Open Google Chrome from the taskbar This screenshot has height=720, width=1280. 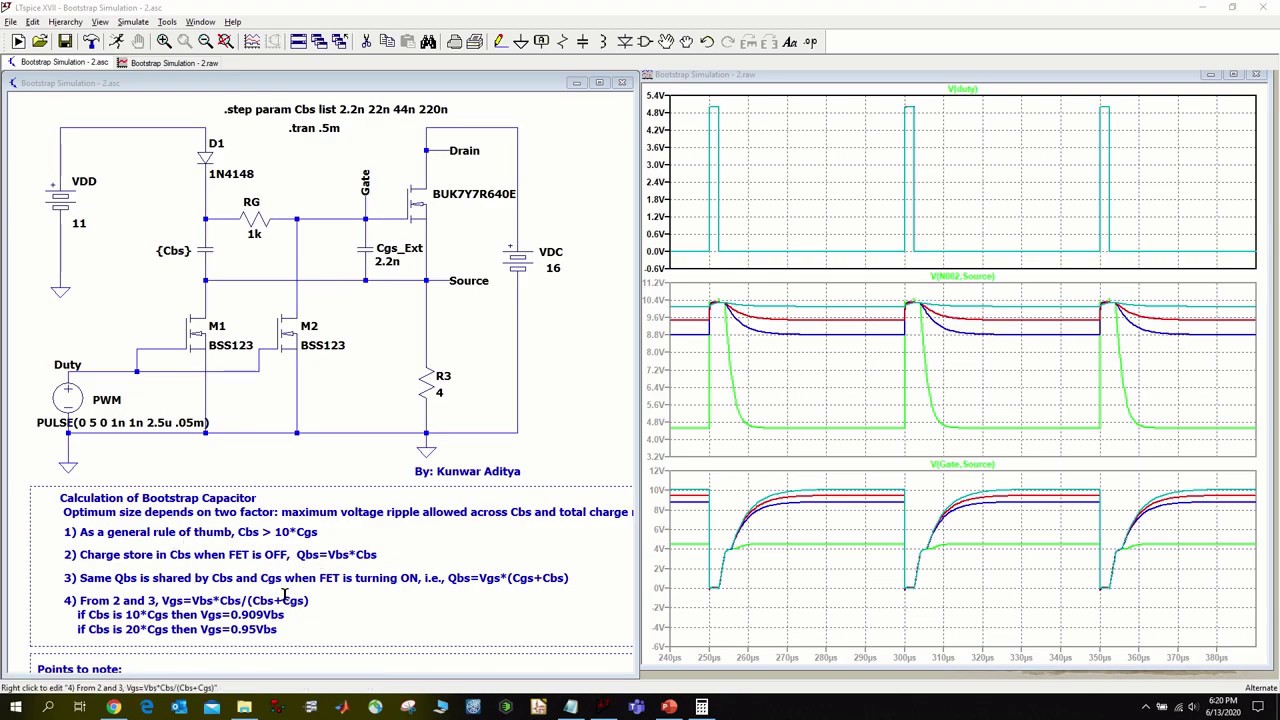(114, 708)
